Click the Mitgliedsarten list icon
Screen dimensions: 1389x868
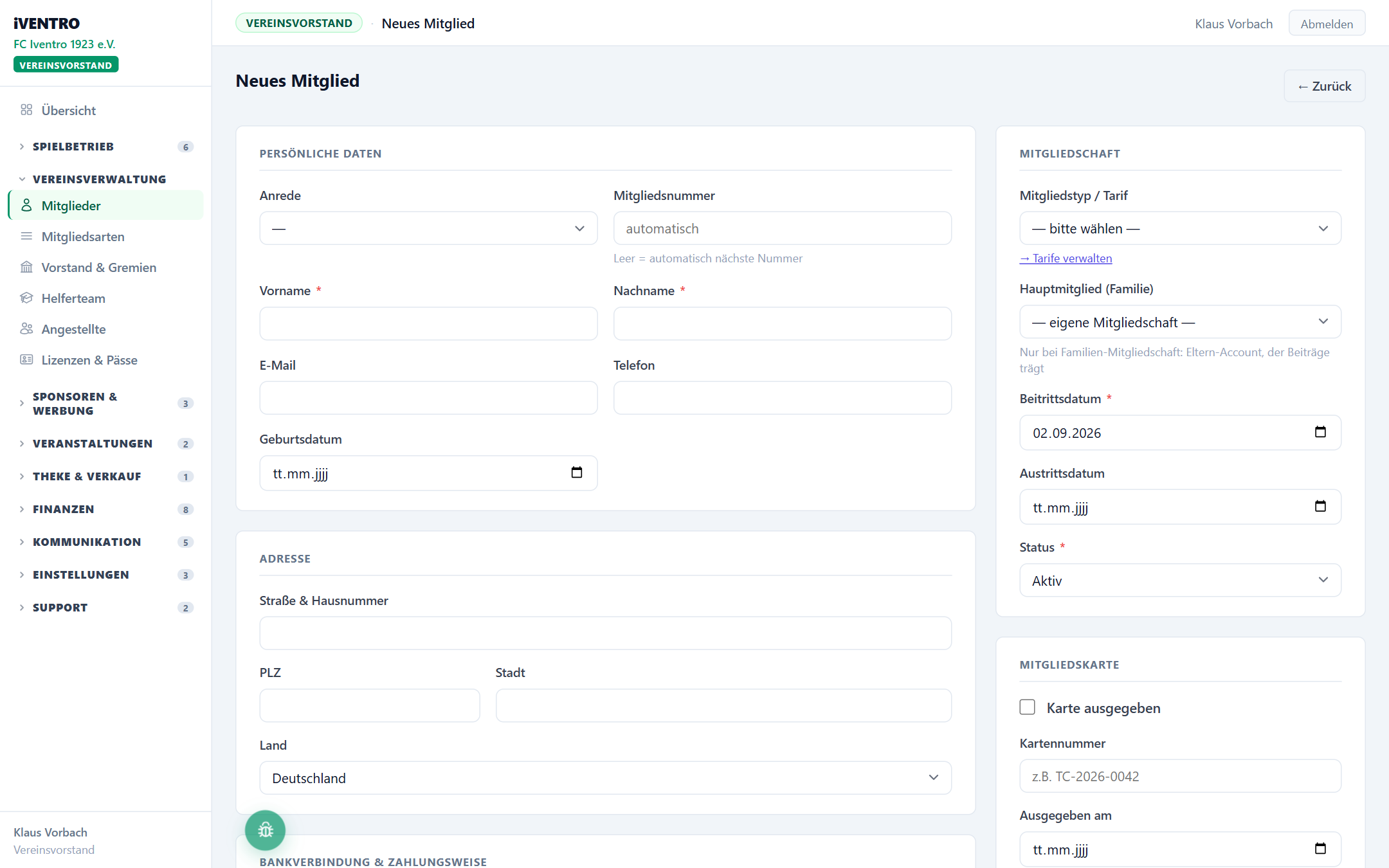26,236
